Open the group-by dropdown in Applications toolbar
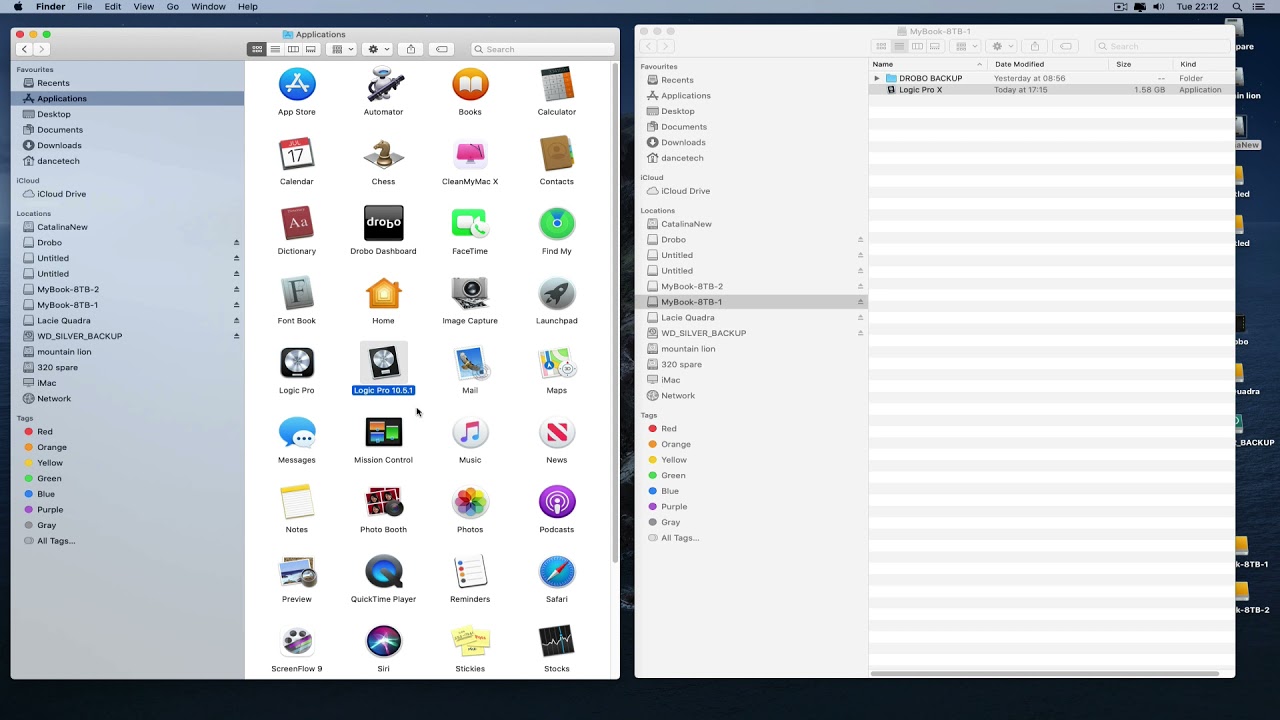1280x720 pixels. point(342,49)
